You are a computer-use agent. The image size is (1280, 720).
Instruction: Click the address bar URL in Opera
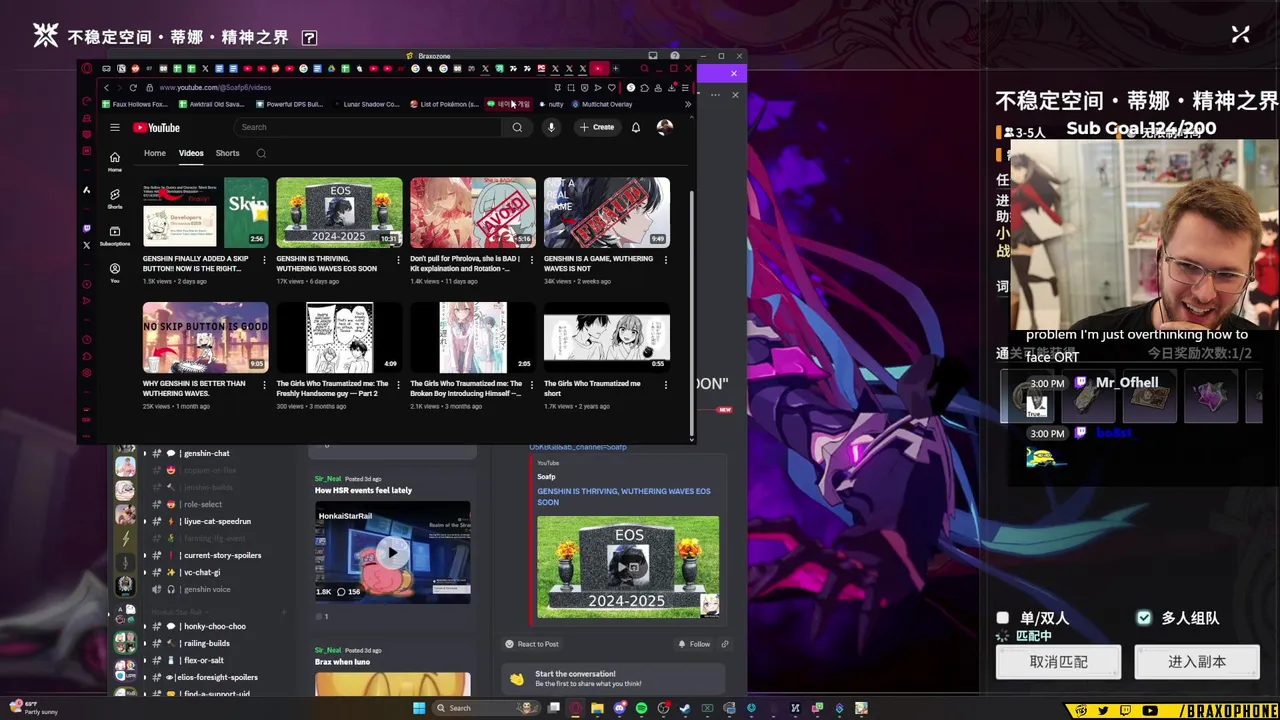pyautogui.click(x=215, y=87)
